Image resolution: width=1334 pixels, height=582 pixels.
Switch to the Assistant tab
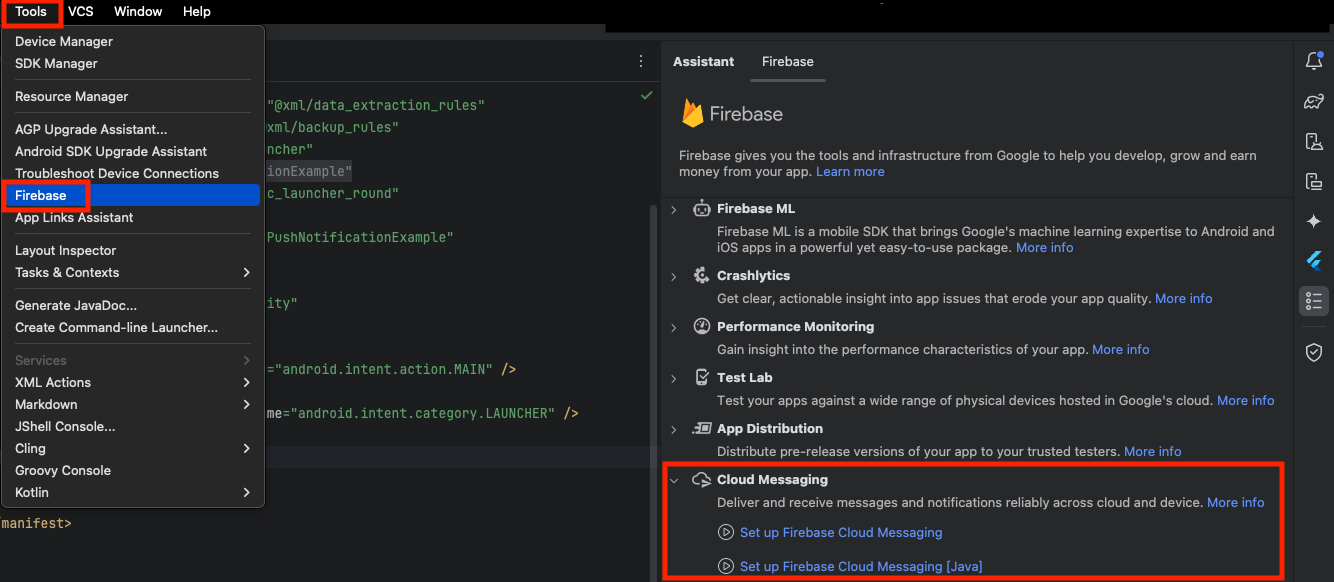coord(703,62)
